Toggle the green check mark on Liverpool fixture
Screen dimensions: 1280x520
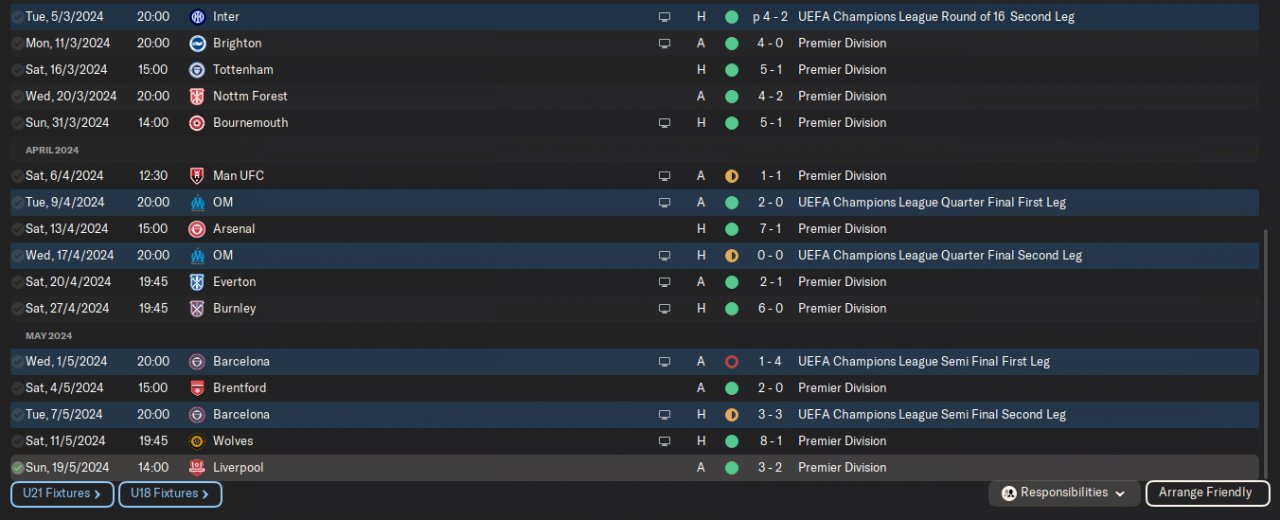pos(17,468)
